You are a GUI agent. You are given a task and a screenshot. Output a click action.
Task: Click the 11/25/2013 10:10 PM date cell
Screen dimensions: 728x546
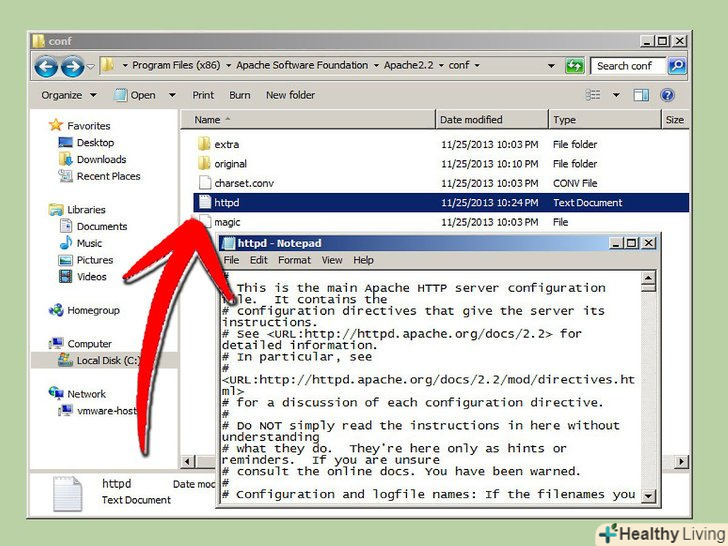(489, 164)
